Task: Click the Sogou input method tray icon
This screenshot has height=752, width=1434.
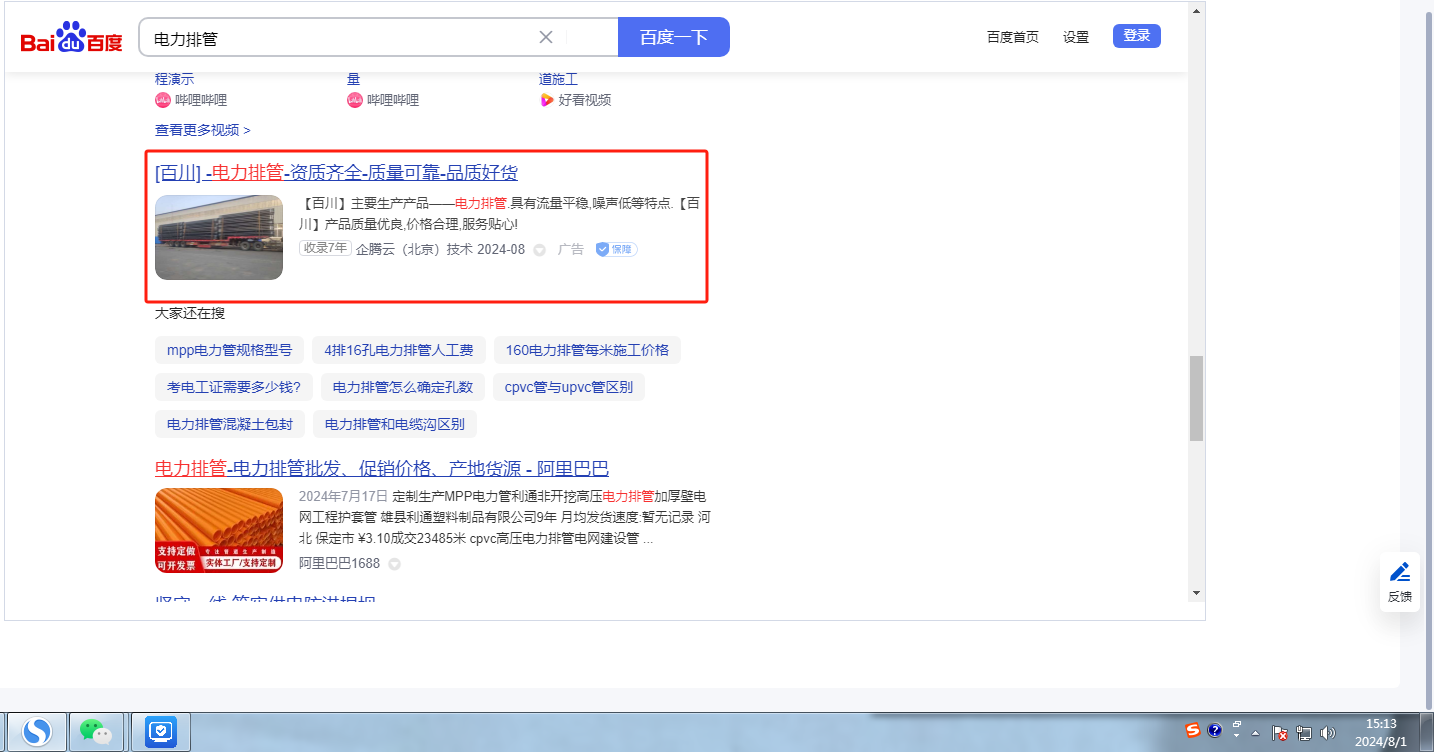Action: tap(1192, 730)
